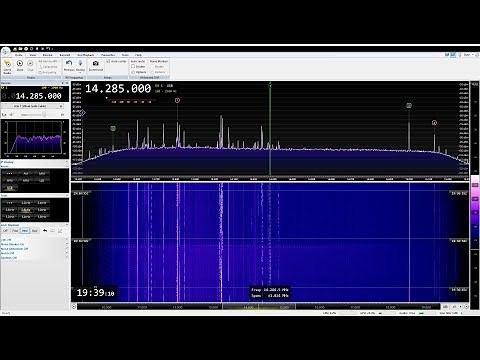Enable the Auto-mute checkbox
This screenshot has width=480, height=360.
(x=133, y=66)
